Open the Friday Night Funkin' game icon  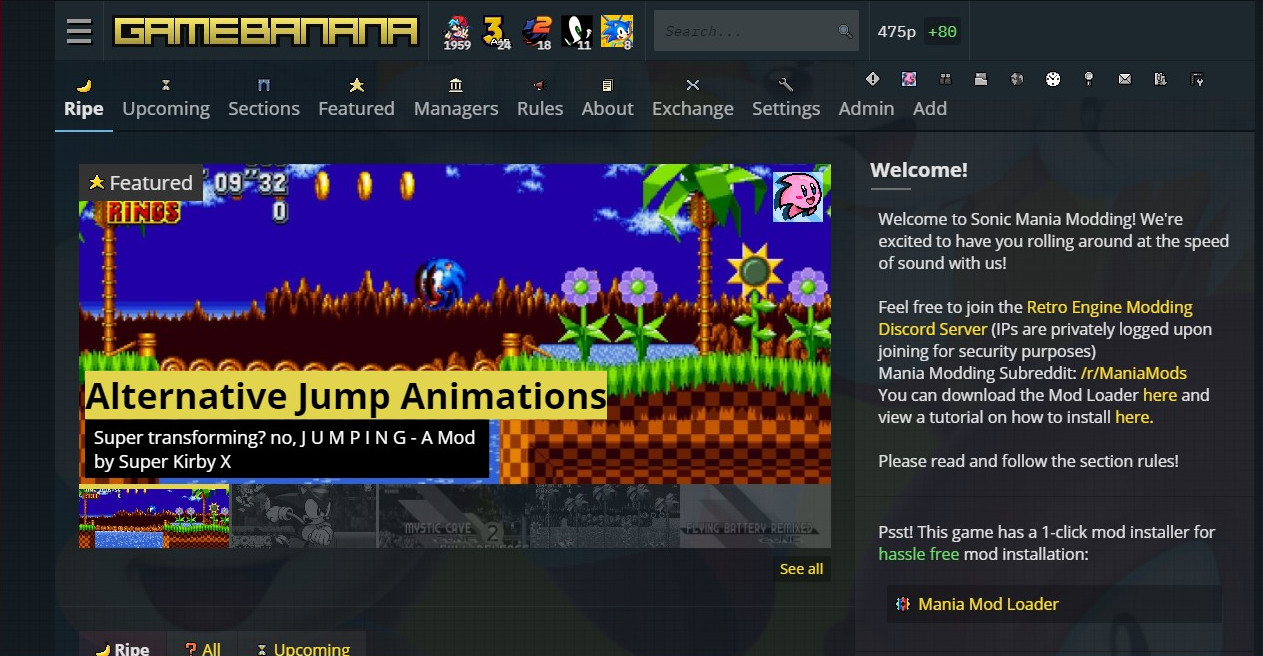pos(456,30)
